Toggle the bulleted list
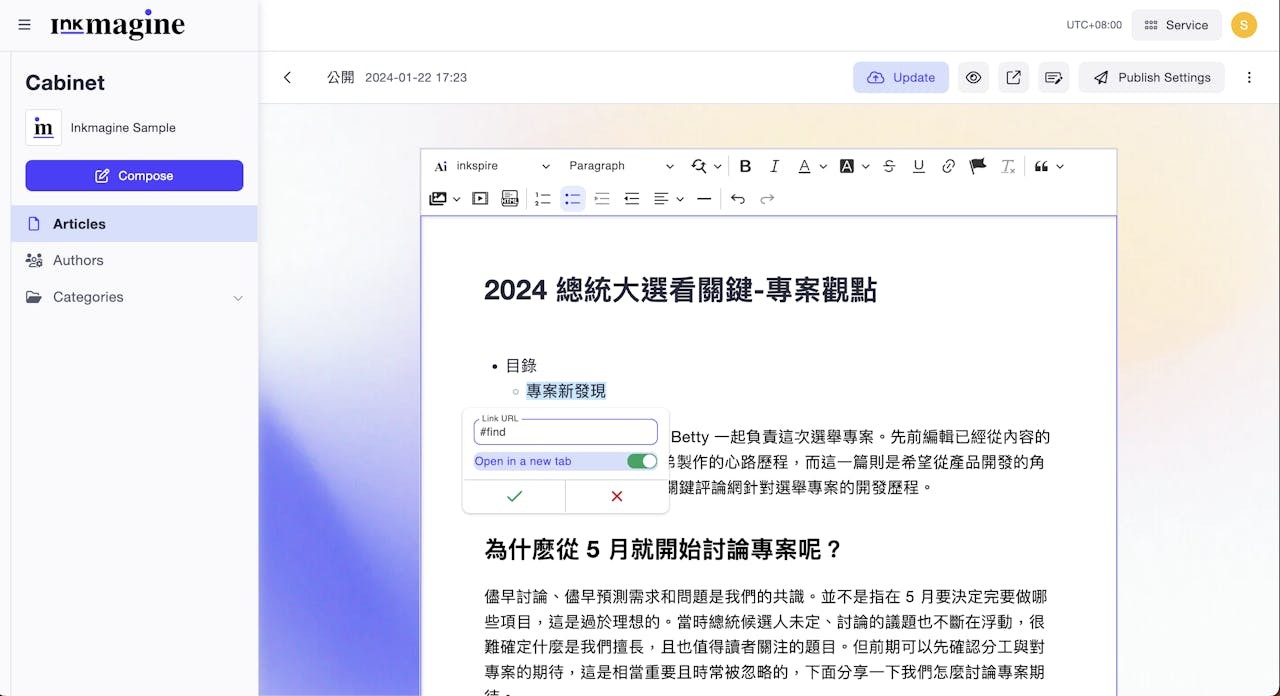The image size is (1280, 696). pos(572,199)
